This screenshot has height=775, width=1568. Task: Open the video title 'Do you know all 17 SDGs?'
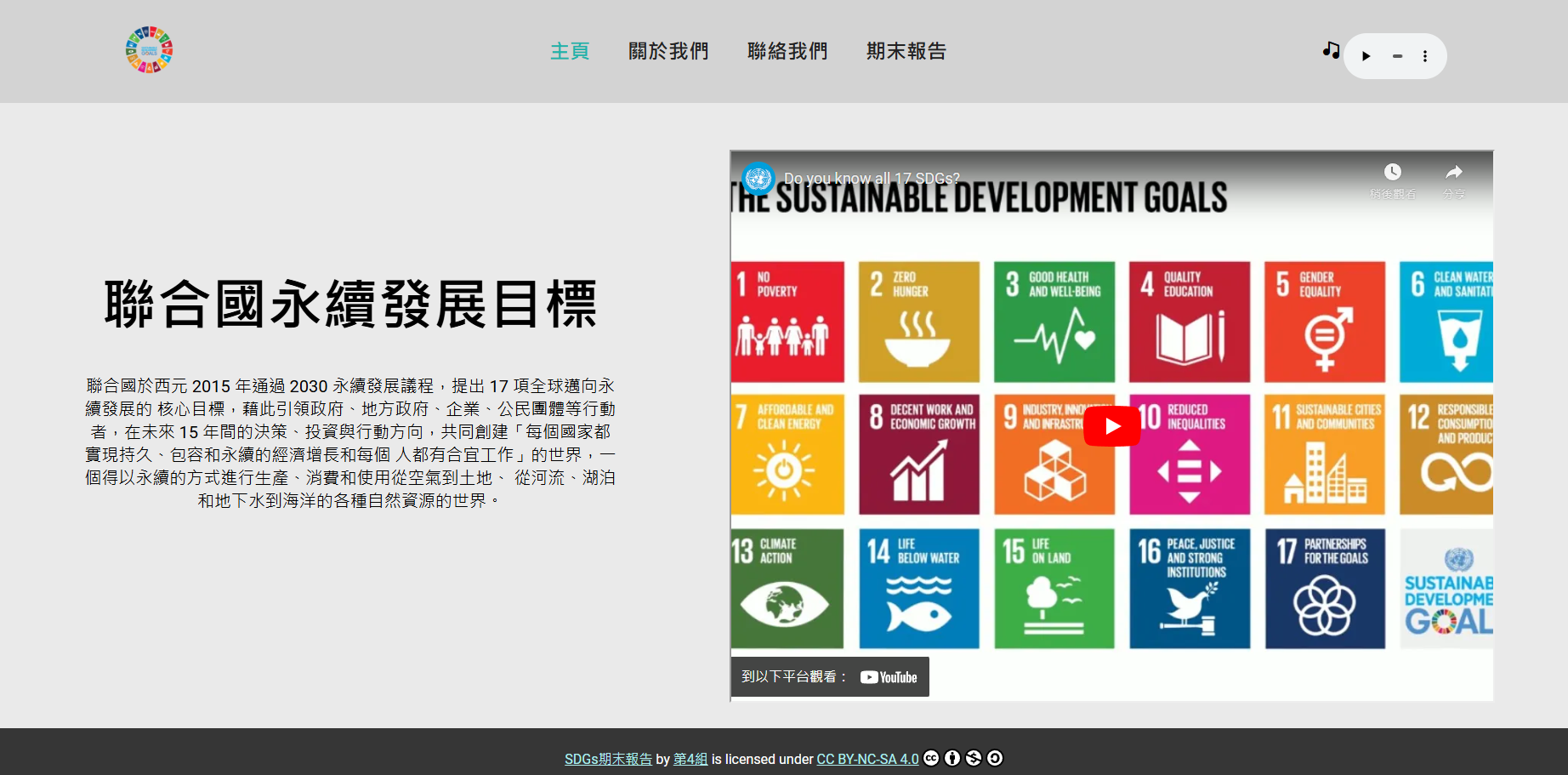click(x=872, y=179)
